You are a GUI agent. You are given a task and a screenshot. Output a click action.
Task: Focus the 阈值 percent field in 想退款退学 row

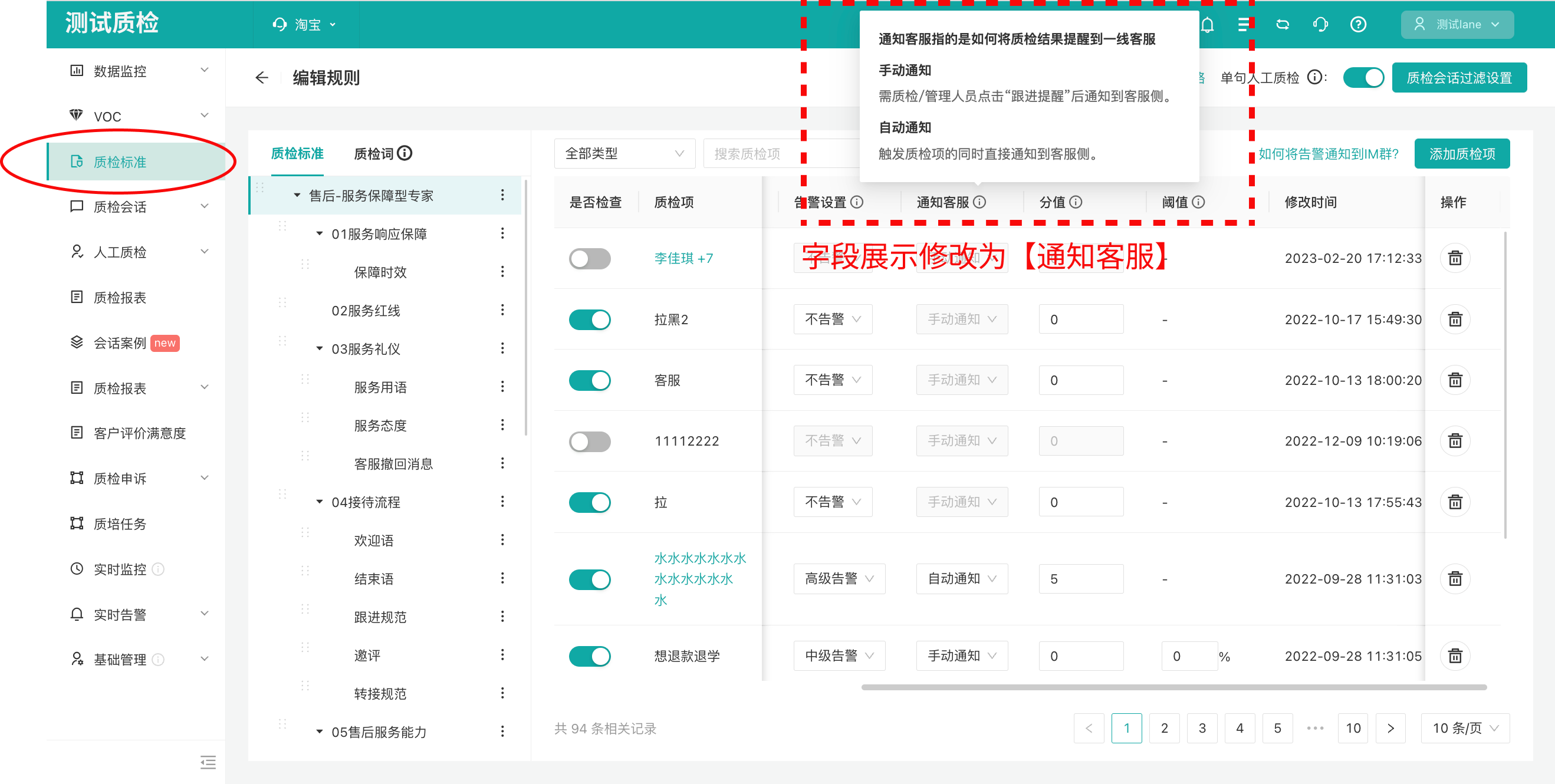click(x=1189, y=655)
